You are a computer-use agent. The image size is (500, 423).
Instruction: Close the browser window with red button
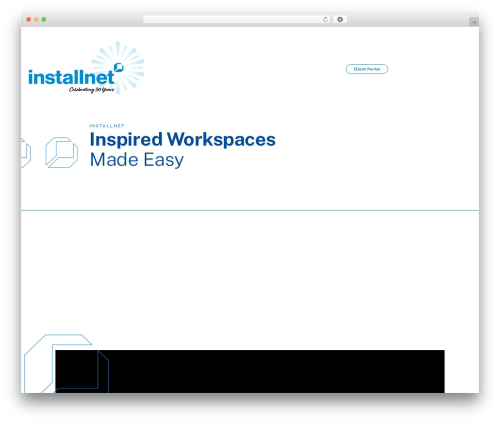tap(29, 19)
